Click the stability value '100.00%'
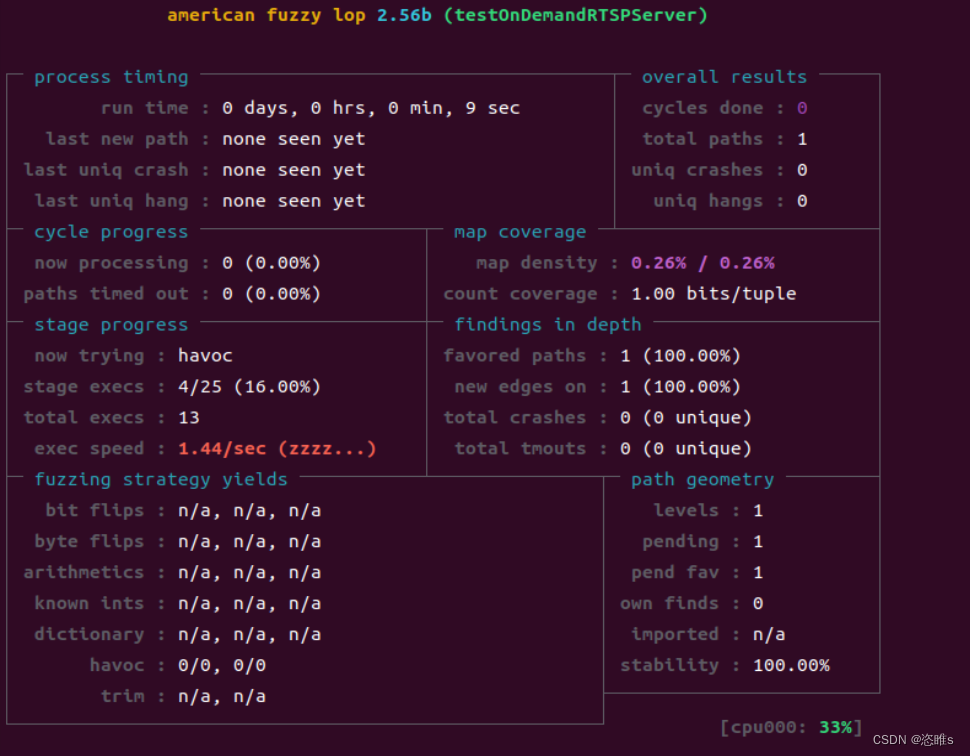Viewport: 970px width, 756px height. [791, 666]
